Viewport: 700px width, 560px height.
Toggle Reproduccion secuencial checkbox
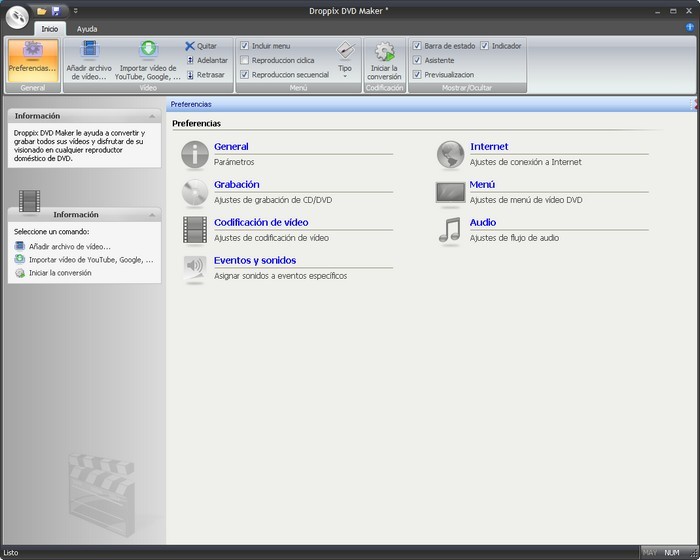[x=244, y=74]
